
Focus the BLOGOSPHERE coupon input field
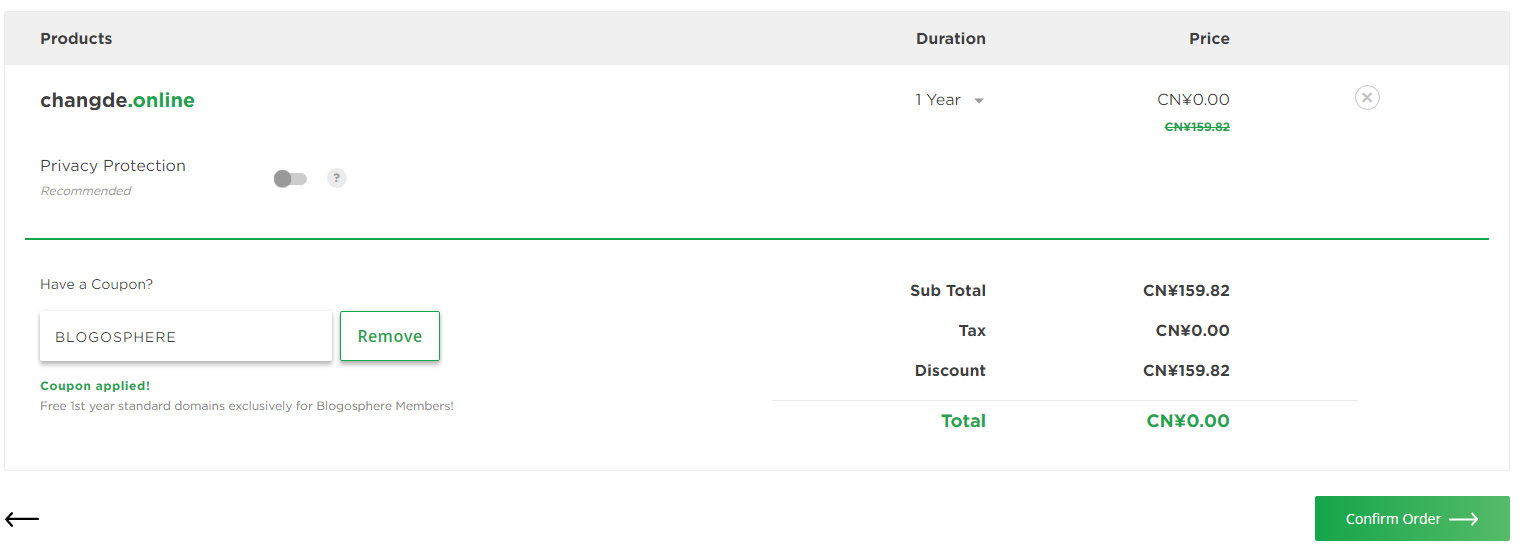[186, 336]
